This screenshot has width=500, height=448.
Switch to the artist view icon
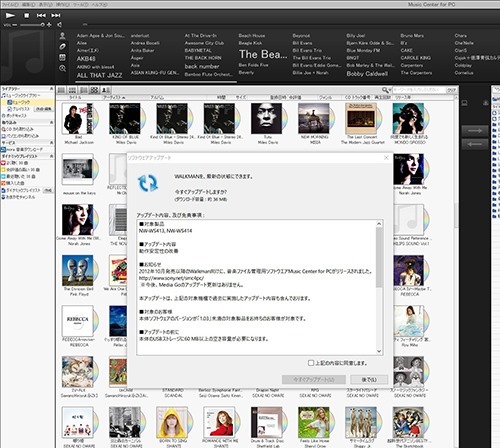tap(105, 90)
